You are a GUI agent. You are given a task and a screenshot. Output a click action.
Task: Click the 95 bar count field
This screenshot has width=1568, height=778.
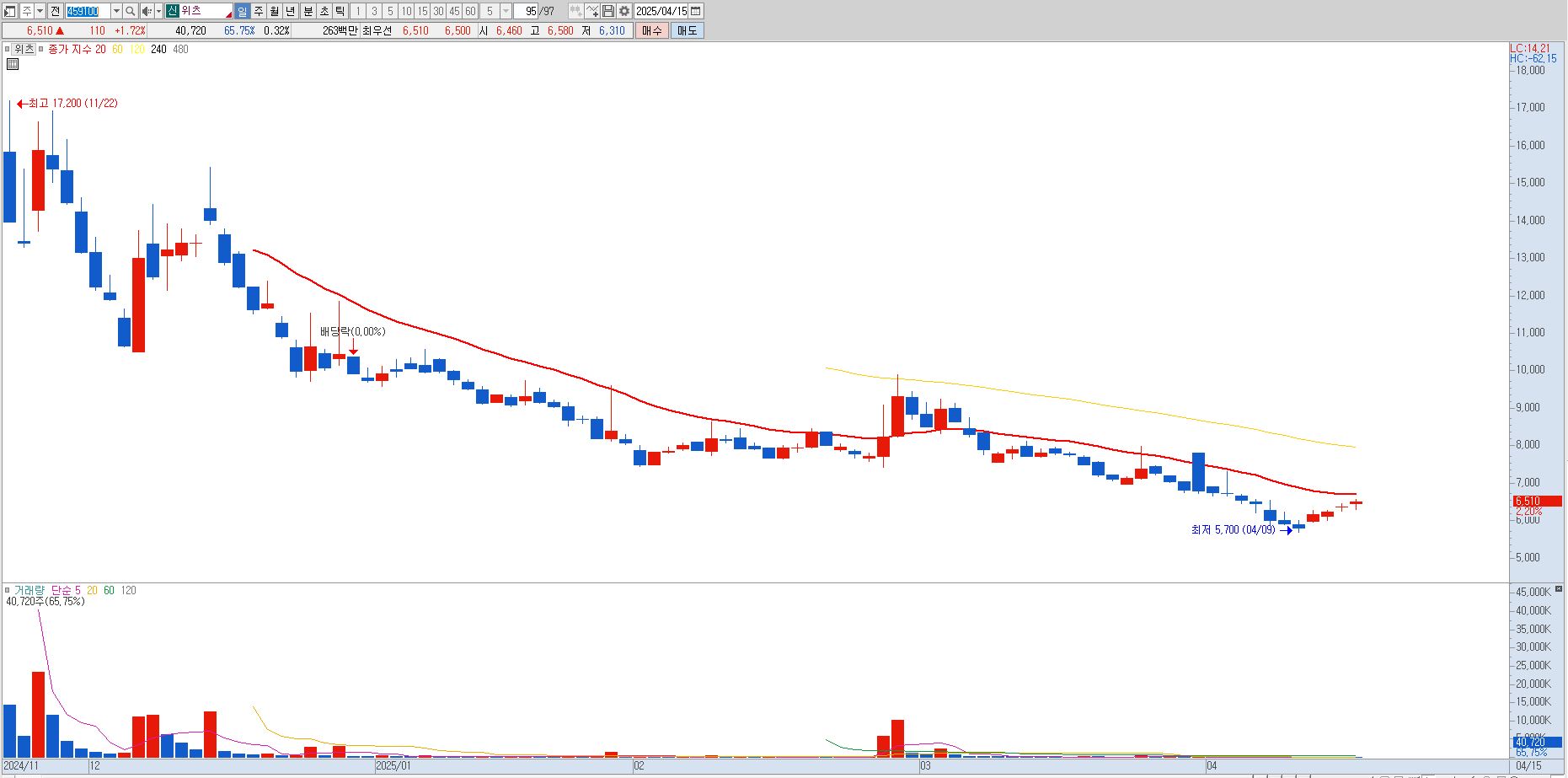click(x=526, y=11)
